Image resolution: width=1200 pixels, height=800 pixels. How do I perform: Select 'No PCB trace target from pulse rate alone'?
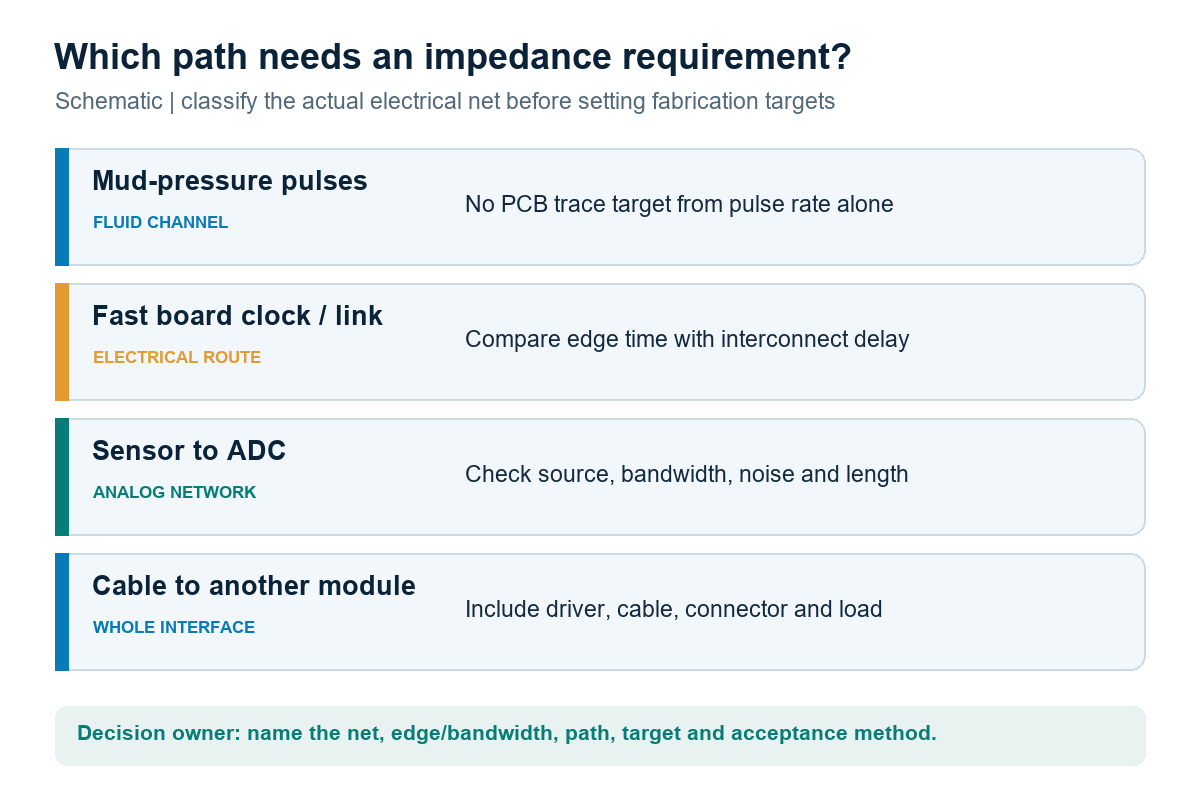[679, 204]
